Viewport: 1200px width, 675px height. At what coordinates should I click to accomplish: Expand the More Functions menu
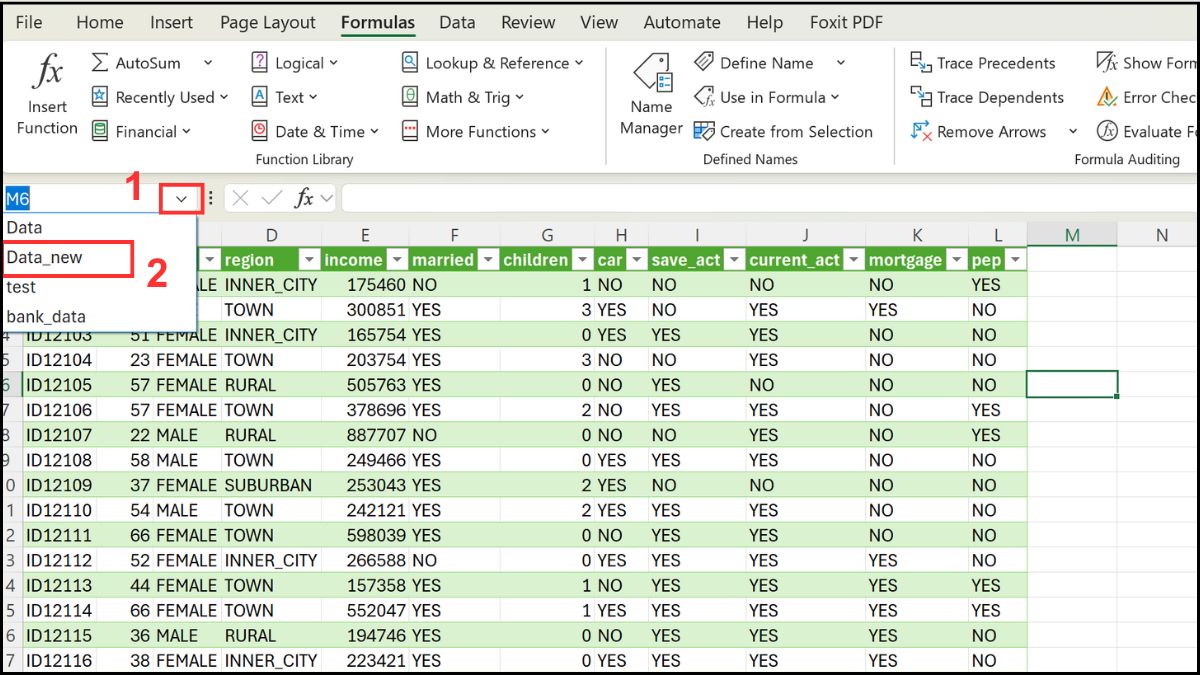(x=475, y=131)
